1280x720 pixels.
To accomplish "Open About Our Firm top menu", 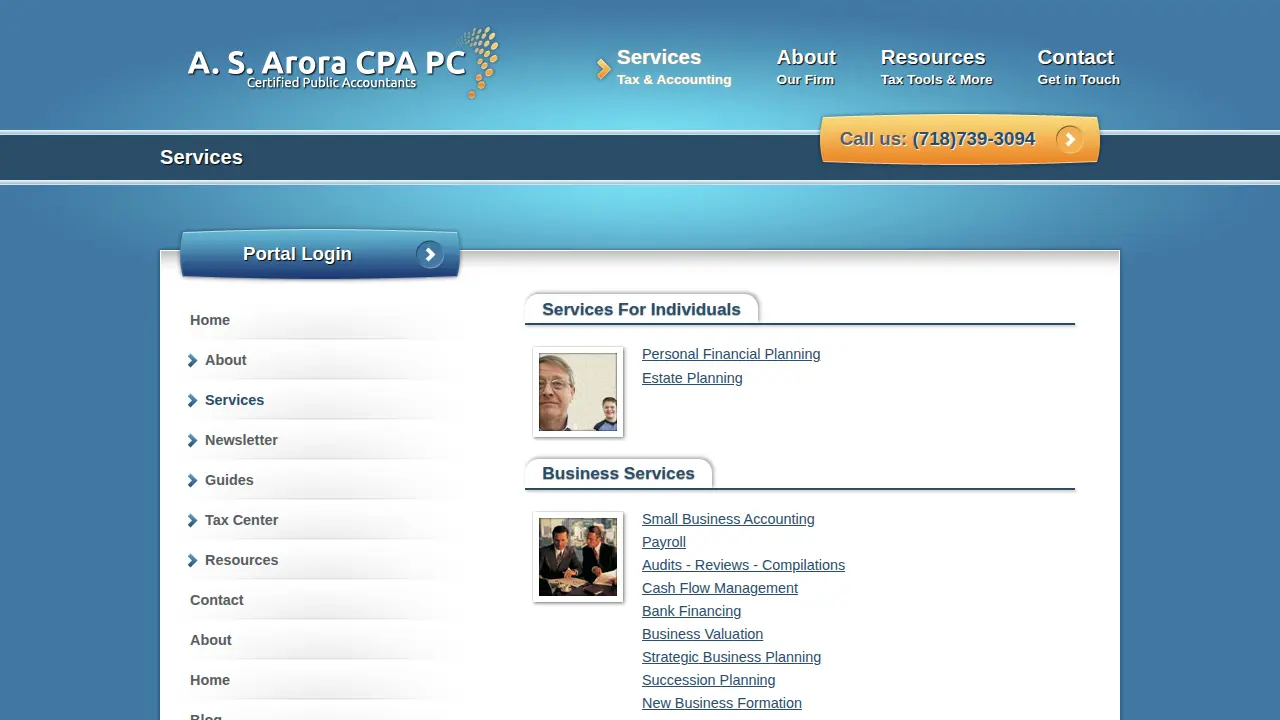I will pyautogui.click(x=806, y=67).
